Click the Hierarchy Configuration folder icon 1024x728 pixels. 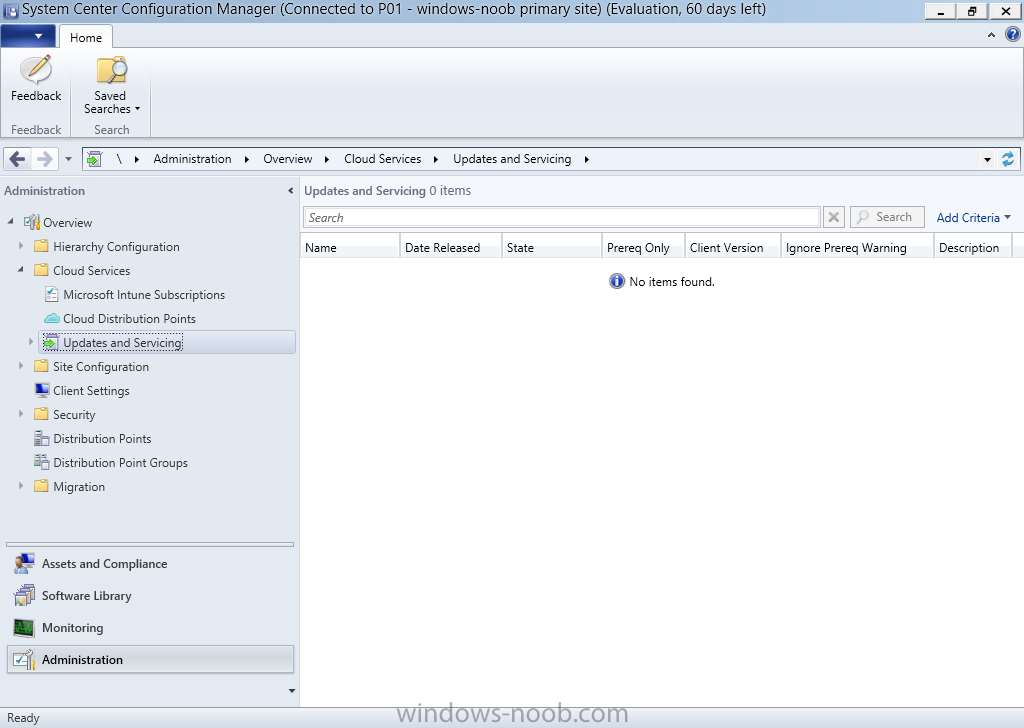click(41, 246)
